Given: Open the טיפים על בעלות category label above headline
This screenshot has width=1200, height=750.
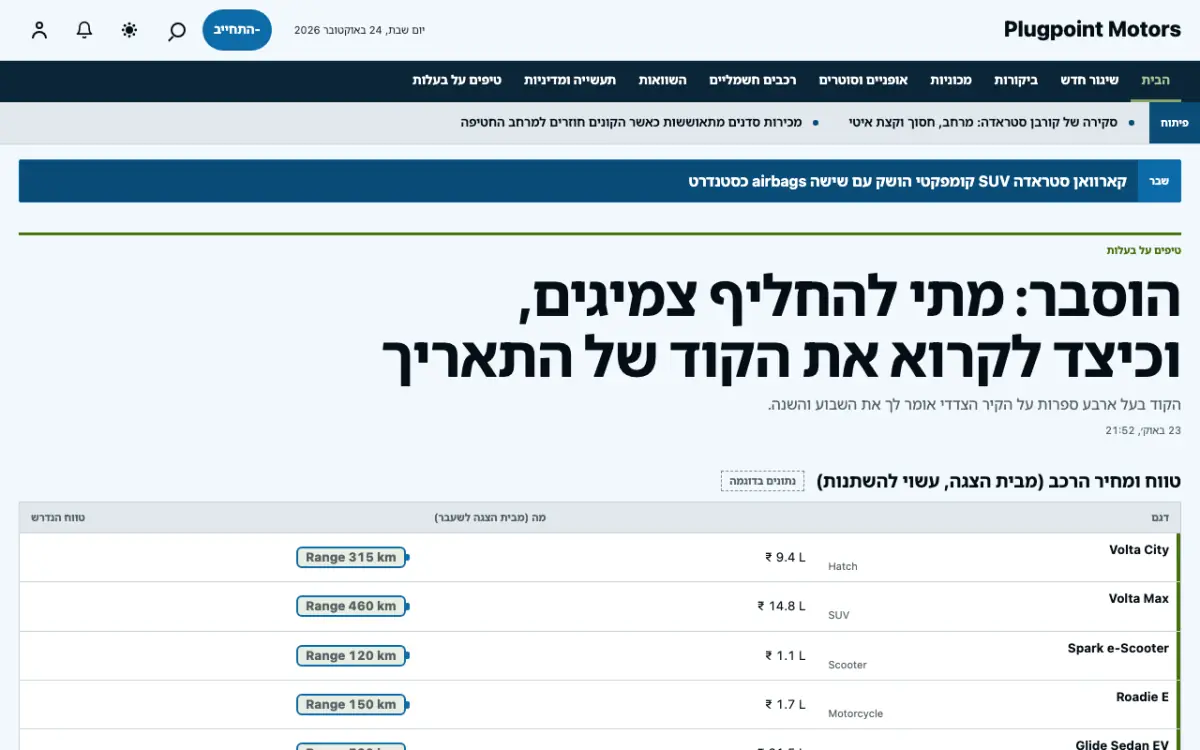Looking at the screenshot, I should tap(1144, 250).
